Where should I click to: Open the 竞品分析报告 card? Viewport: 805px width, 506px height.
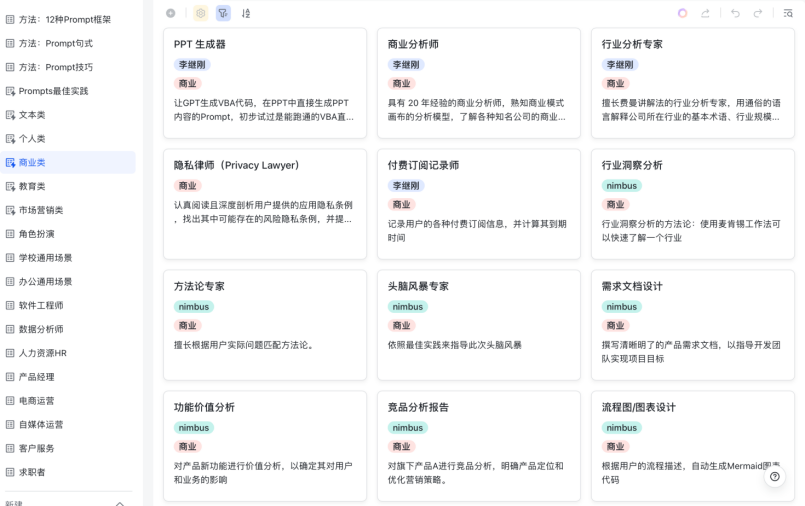point(479,446)
